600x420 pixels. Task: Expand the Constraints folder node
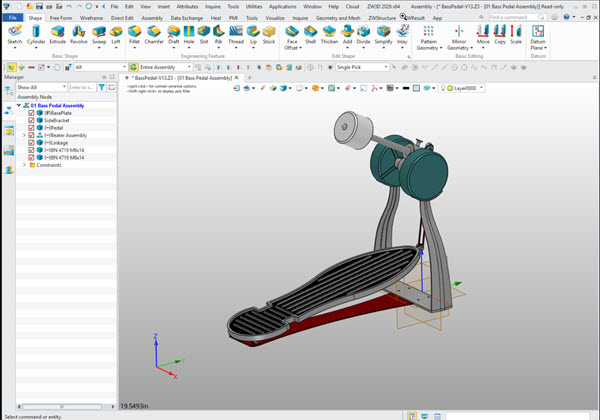[24, 165]
